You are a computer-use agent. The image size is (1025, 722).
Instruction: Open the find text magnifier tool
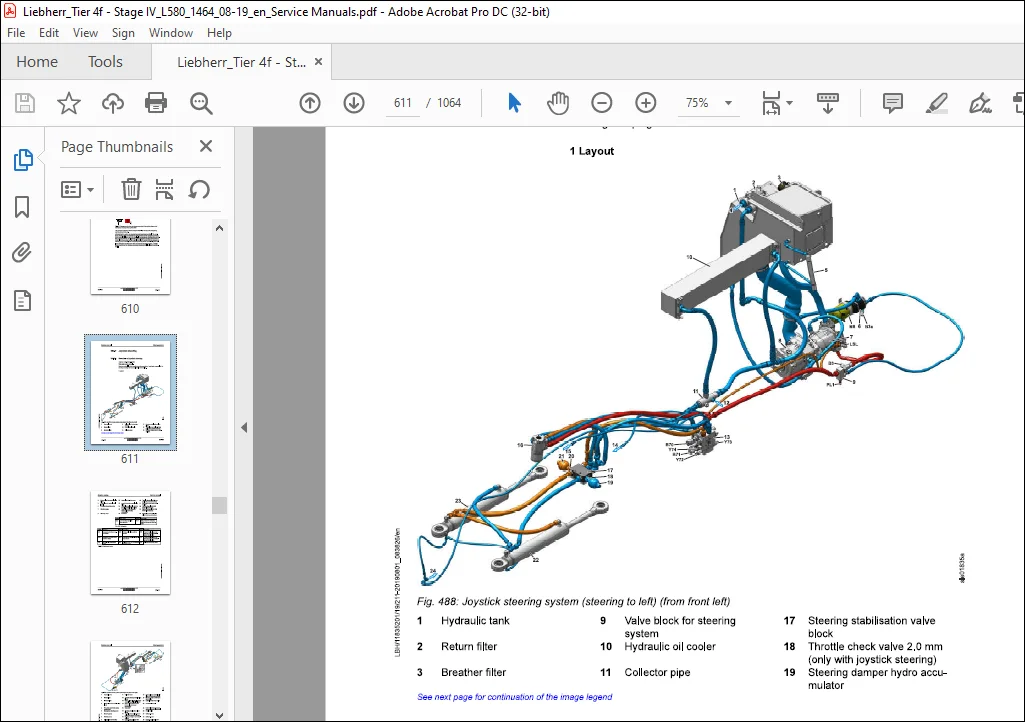201,103
